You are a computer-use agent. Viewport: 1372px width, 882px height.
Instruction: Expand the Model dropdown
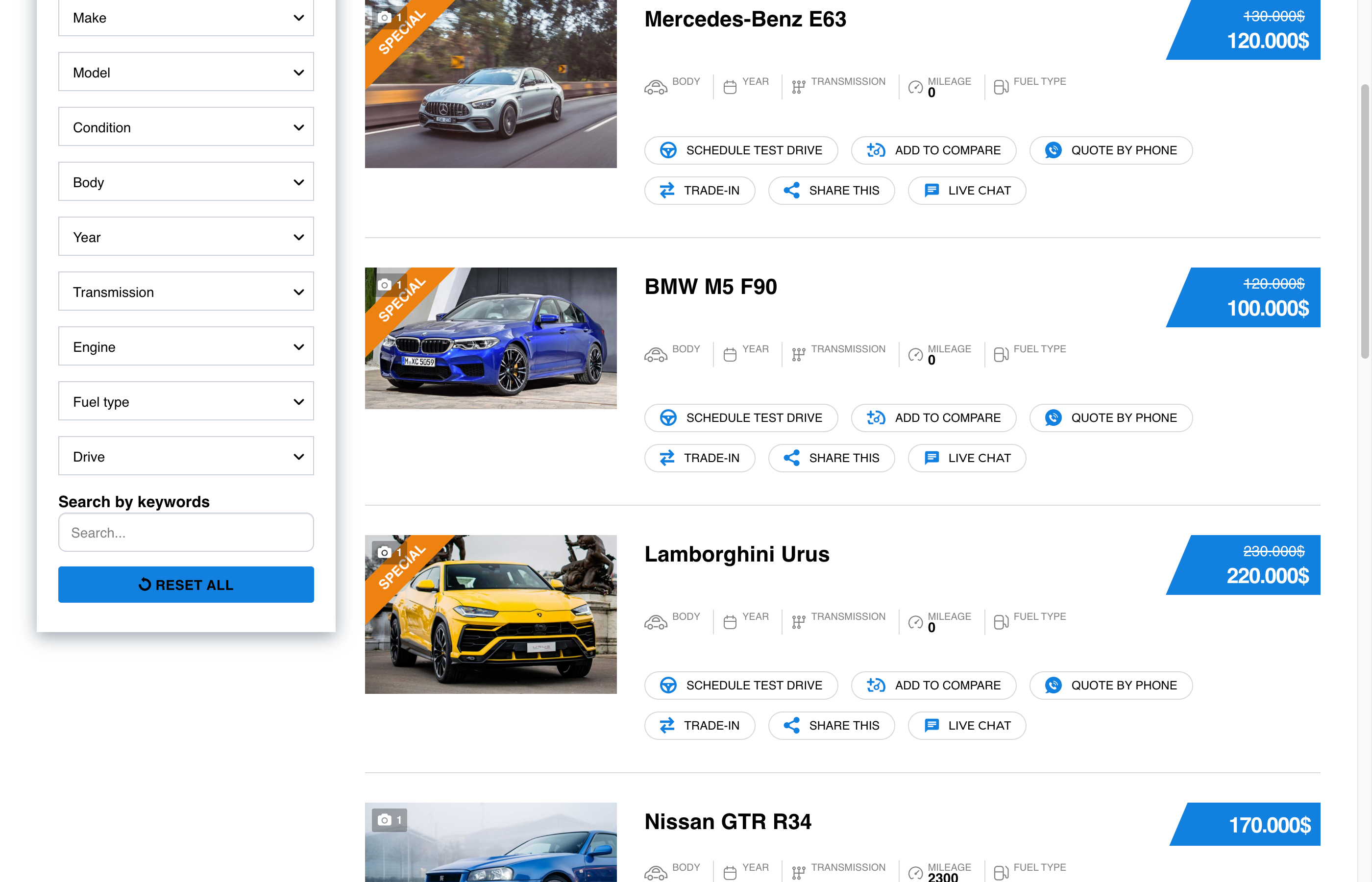pos(186,72)
